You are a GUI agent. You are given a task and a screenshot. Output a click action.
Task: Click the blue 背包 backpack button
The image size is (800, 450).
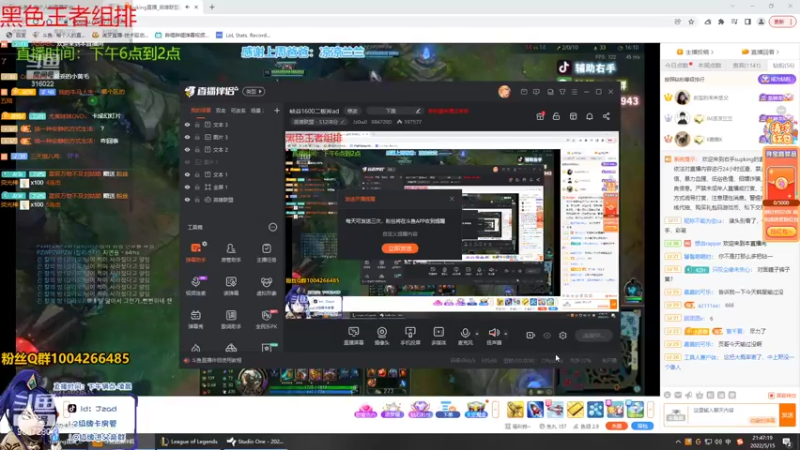click(642, 426)
